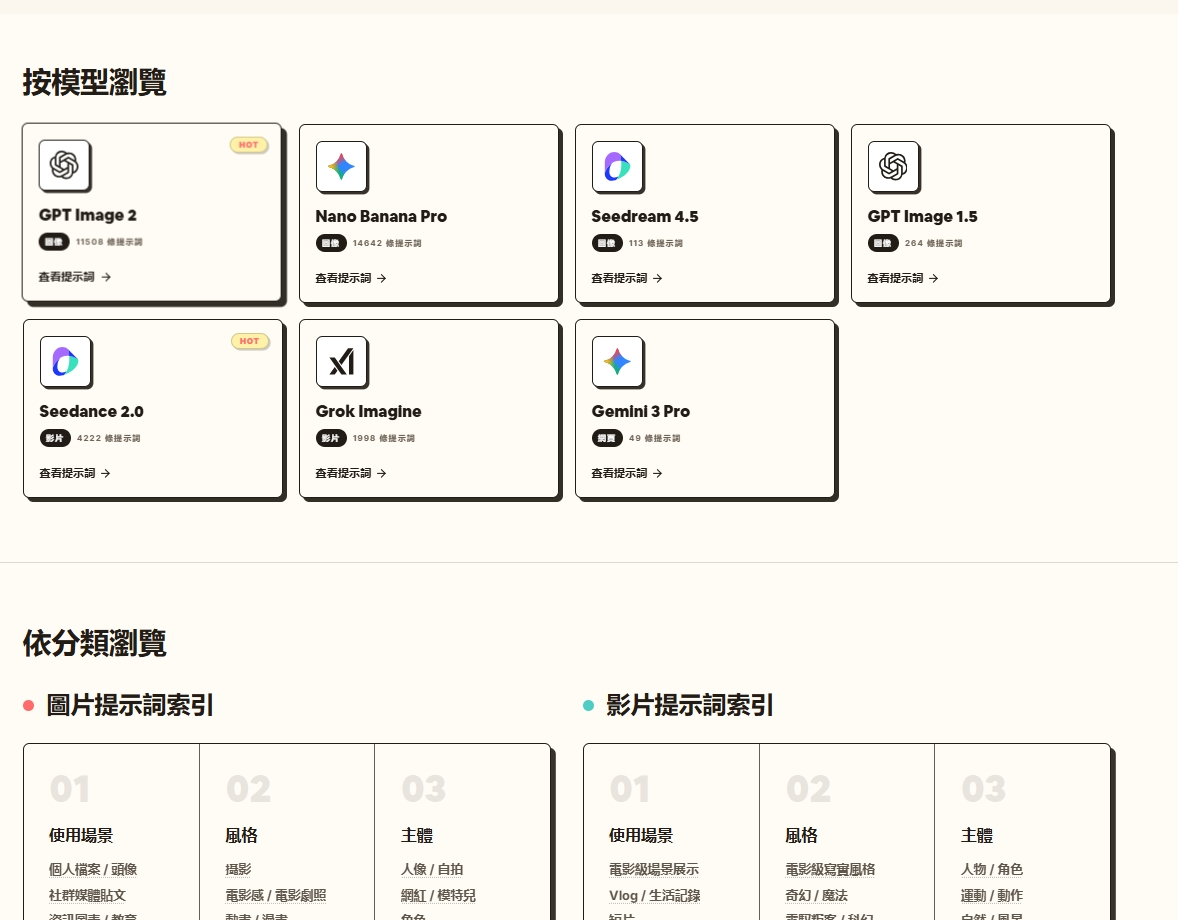This screenshot has height=920, width=1178.
Task: Click the 影片 tag on Grok Imagine card
Action: pyautogui.click(x=331, y=439)
